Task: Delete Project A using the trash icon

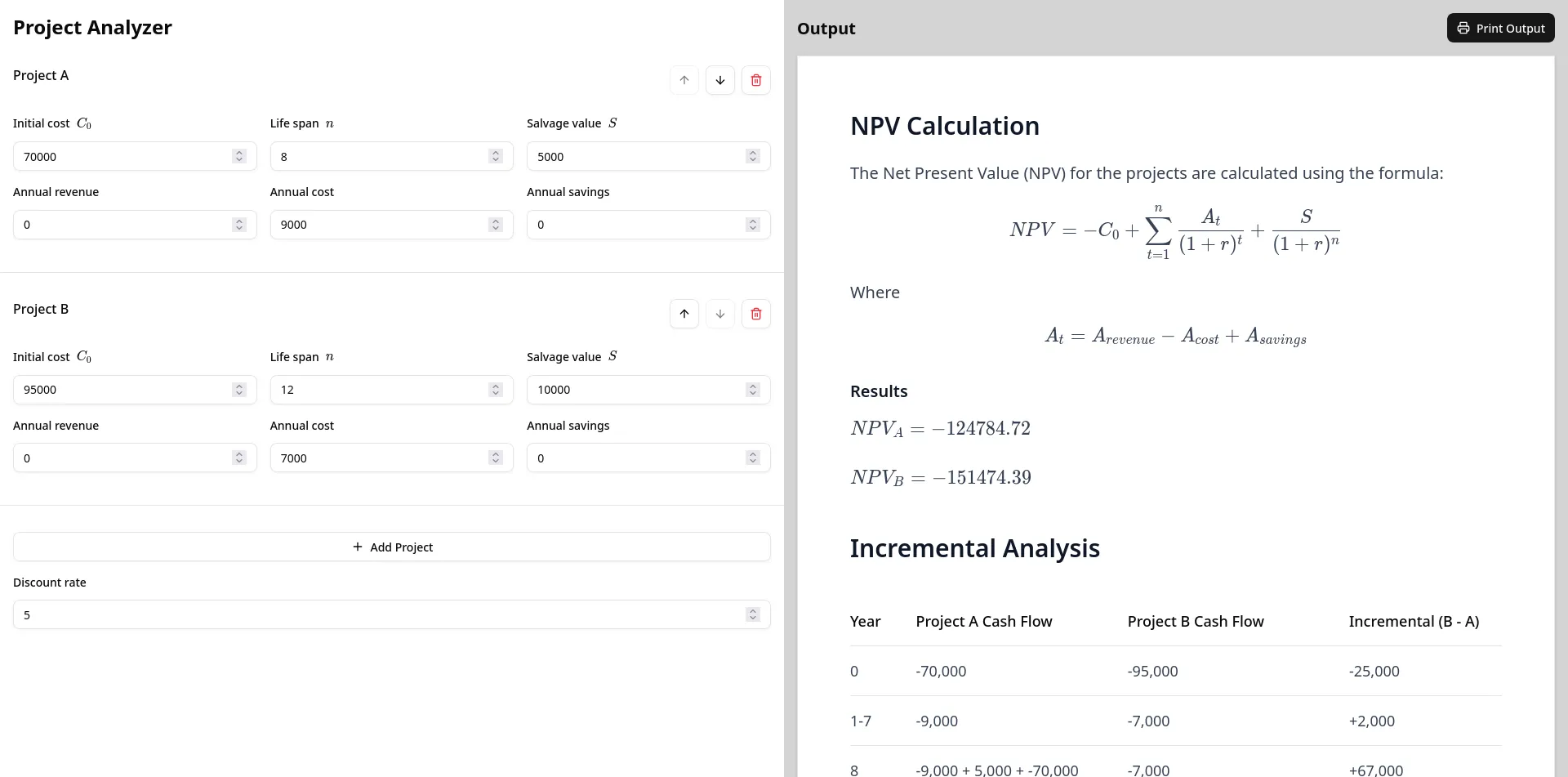Action: click(755, 79)
